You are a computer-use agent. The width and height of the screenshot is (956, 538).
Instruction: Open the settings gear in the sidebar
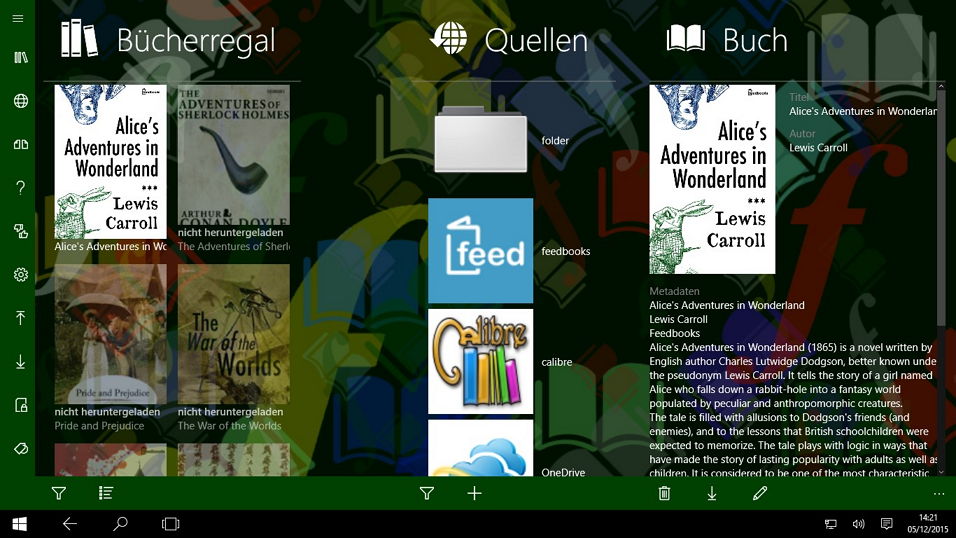pyautogui.click(x=20, y=274)
